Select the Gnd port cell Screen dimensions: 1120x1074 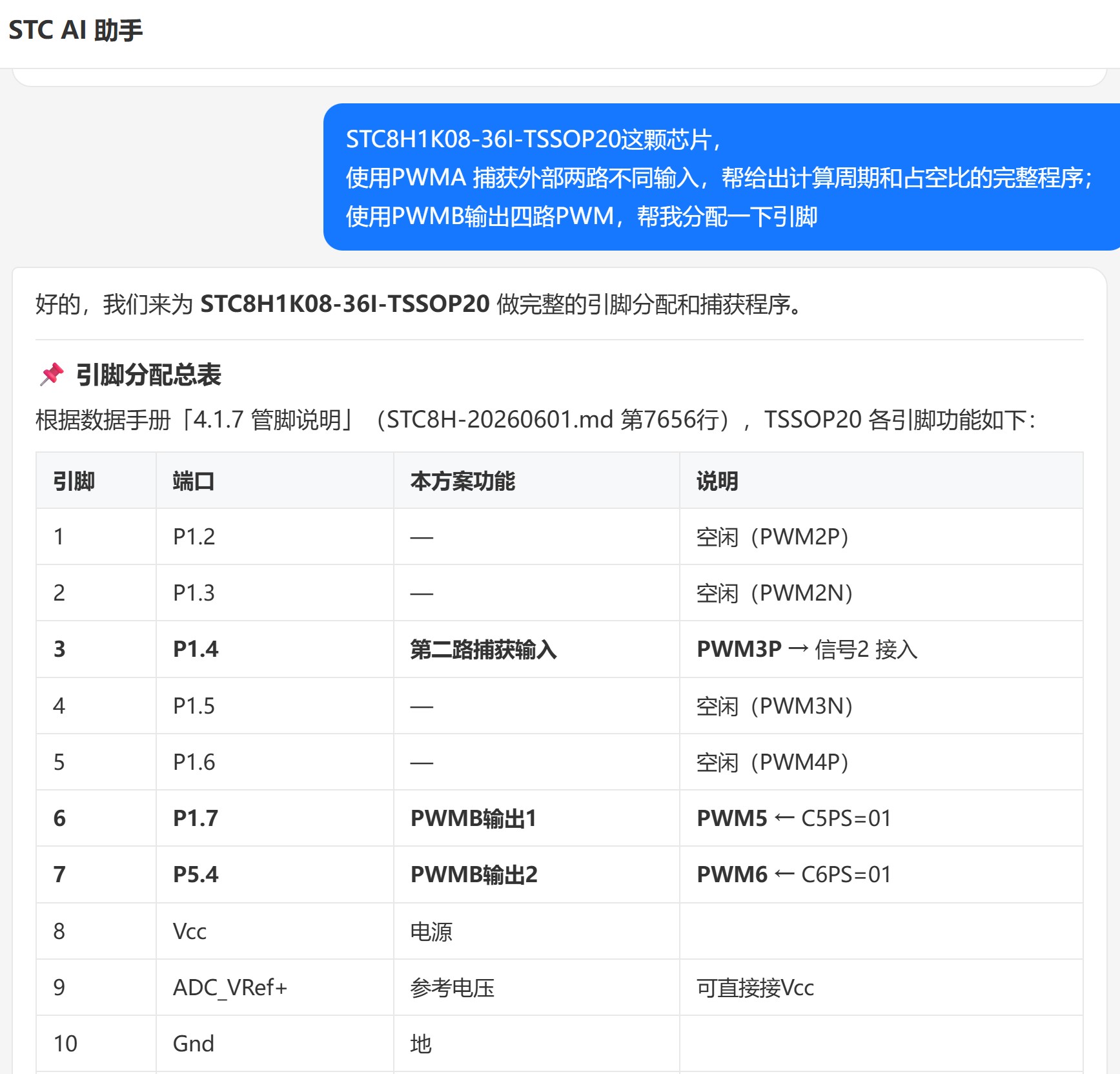coord(275,1044)
